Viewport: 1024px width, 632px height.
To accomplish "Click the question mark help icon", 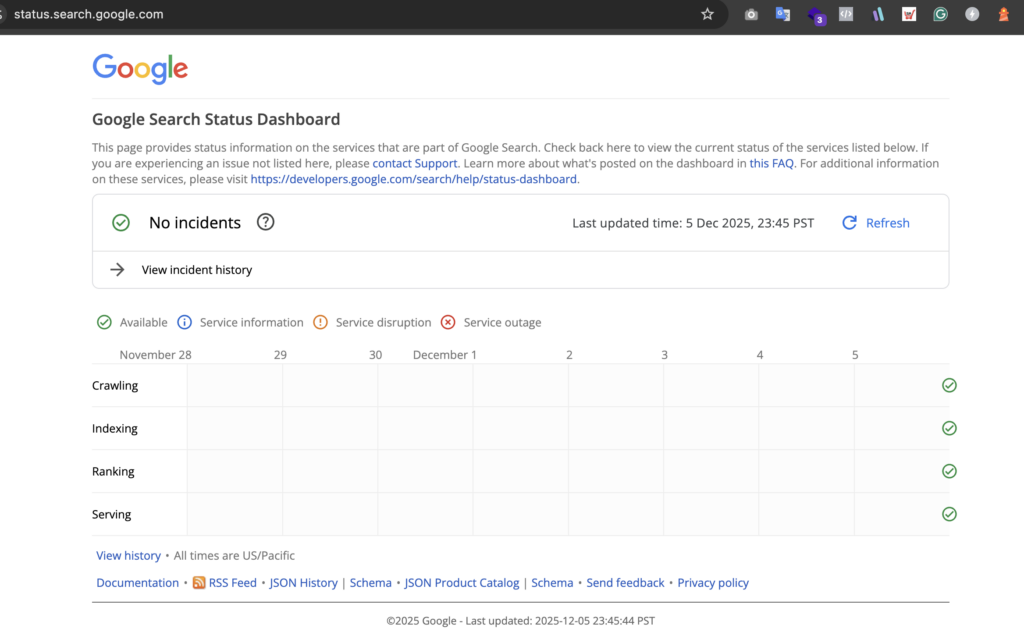I will [265, 222].
